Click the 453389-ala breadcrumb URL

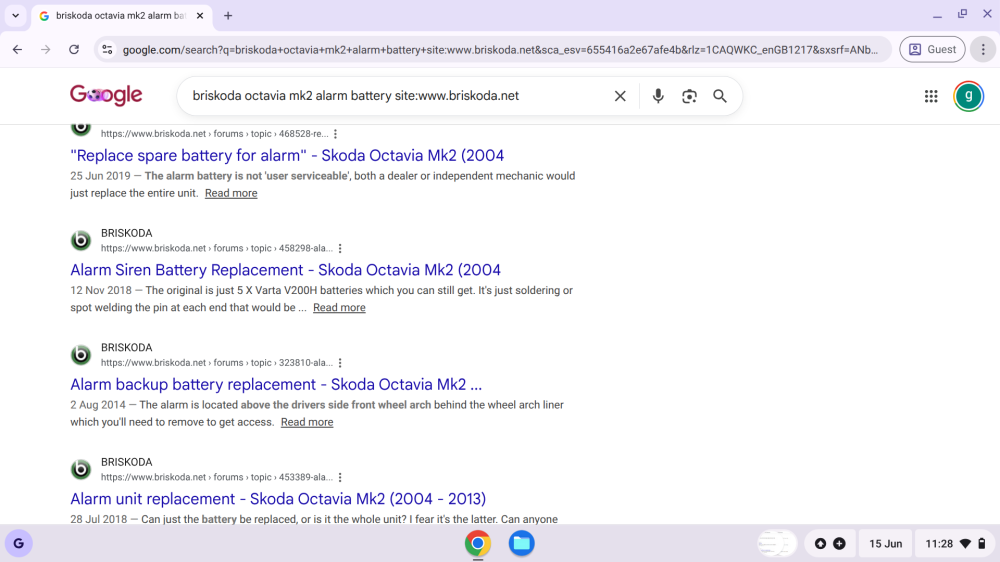[217, 477]
